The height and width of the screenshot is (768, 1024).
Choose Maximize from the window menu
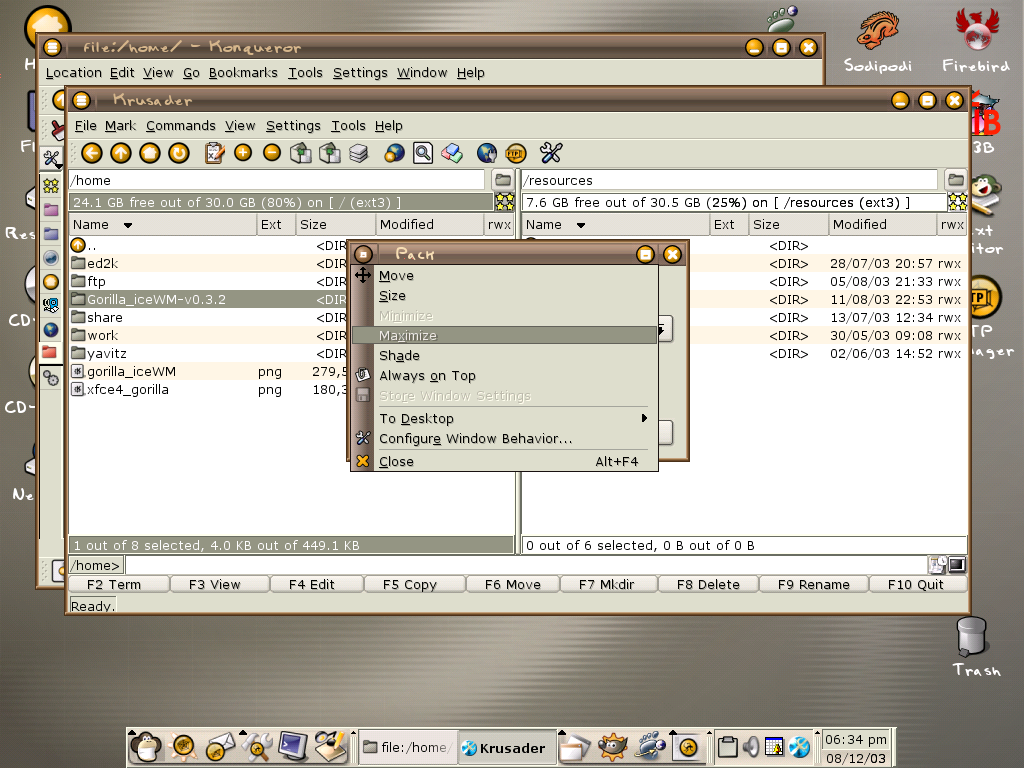(x=505, y=336)
